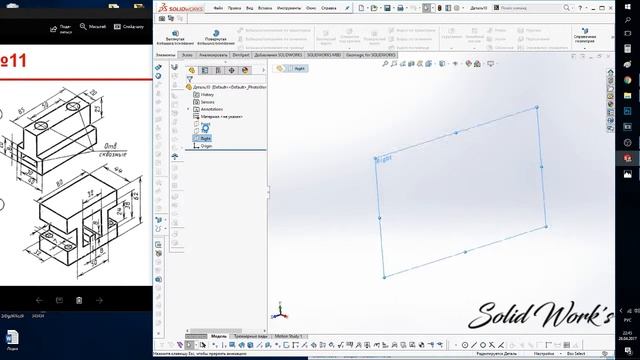Screen dimensions: 640x360
Task: Click Масштаб (zoom) in the photo viewer
Action: point(93,27)
